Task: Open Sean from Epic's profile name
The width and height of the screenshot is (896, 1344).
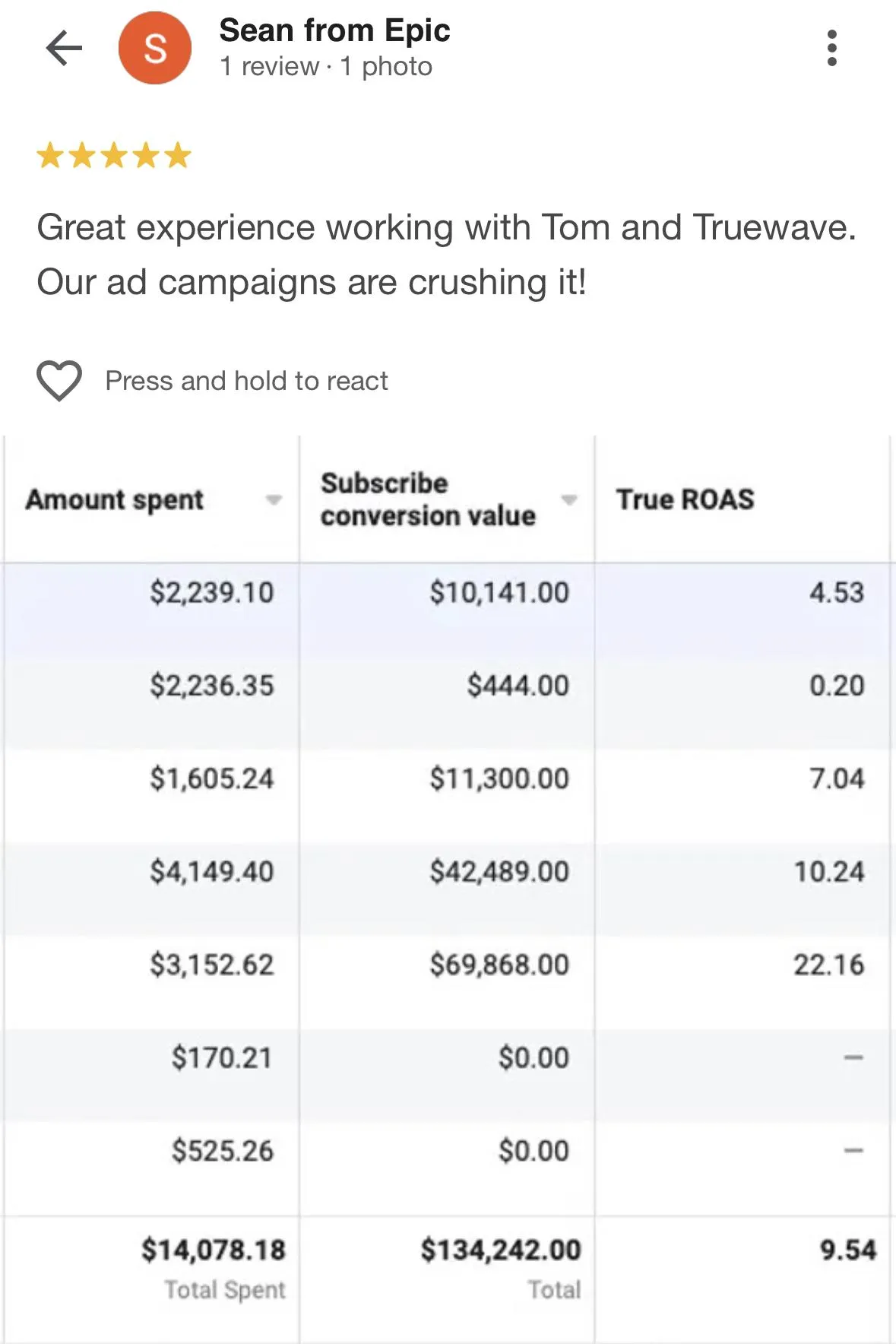Action: [334, 30]
